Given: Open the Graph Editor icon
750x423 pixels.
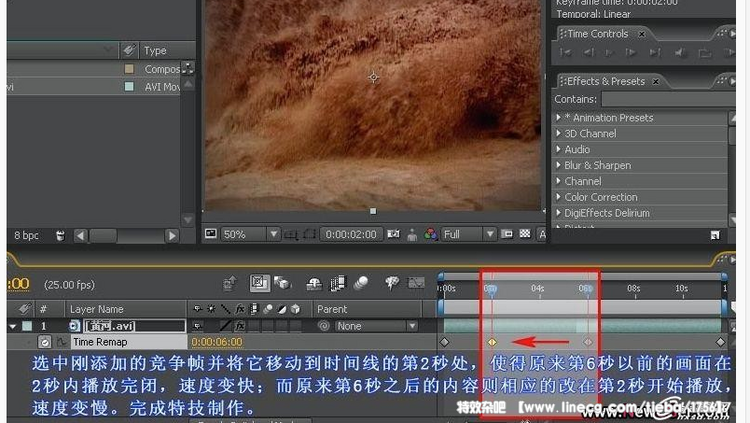Looking at the screenshot, I should pos(416,283).
